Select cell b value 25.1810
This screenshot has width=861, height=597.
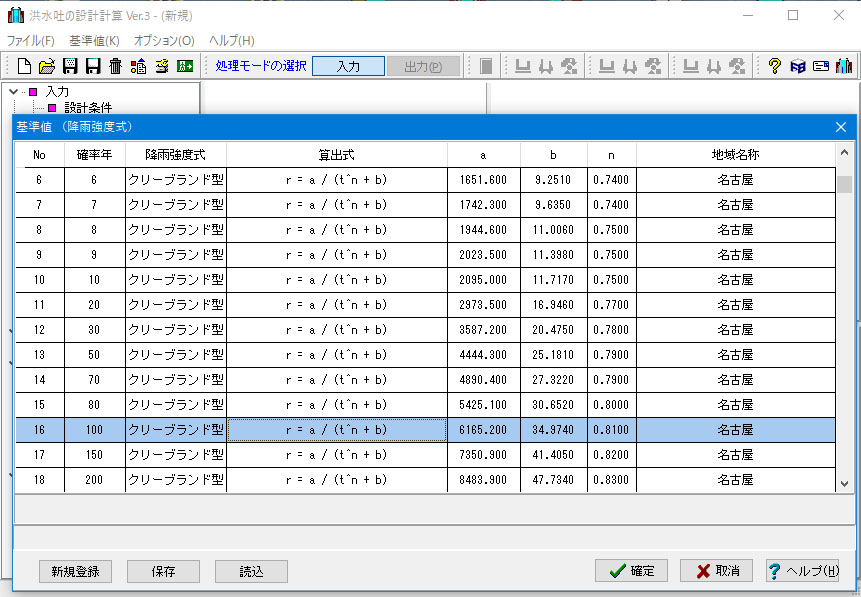(x=553, y=355)
